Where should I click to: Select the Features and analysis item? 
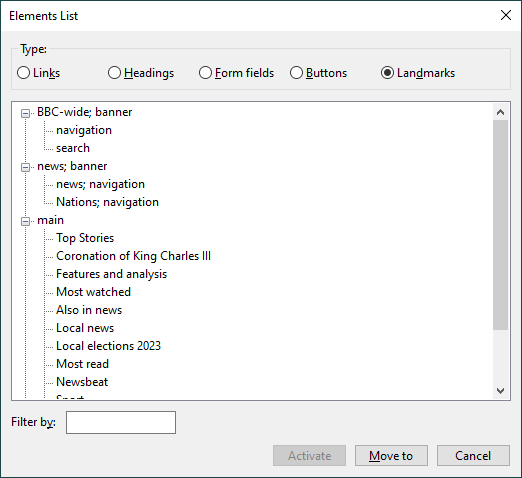tap(111, 274)
